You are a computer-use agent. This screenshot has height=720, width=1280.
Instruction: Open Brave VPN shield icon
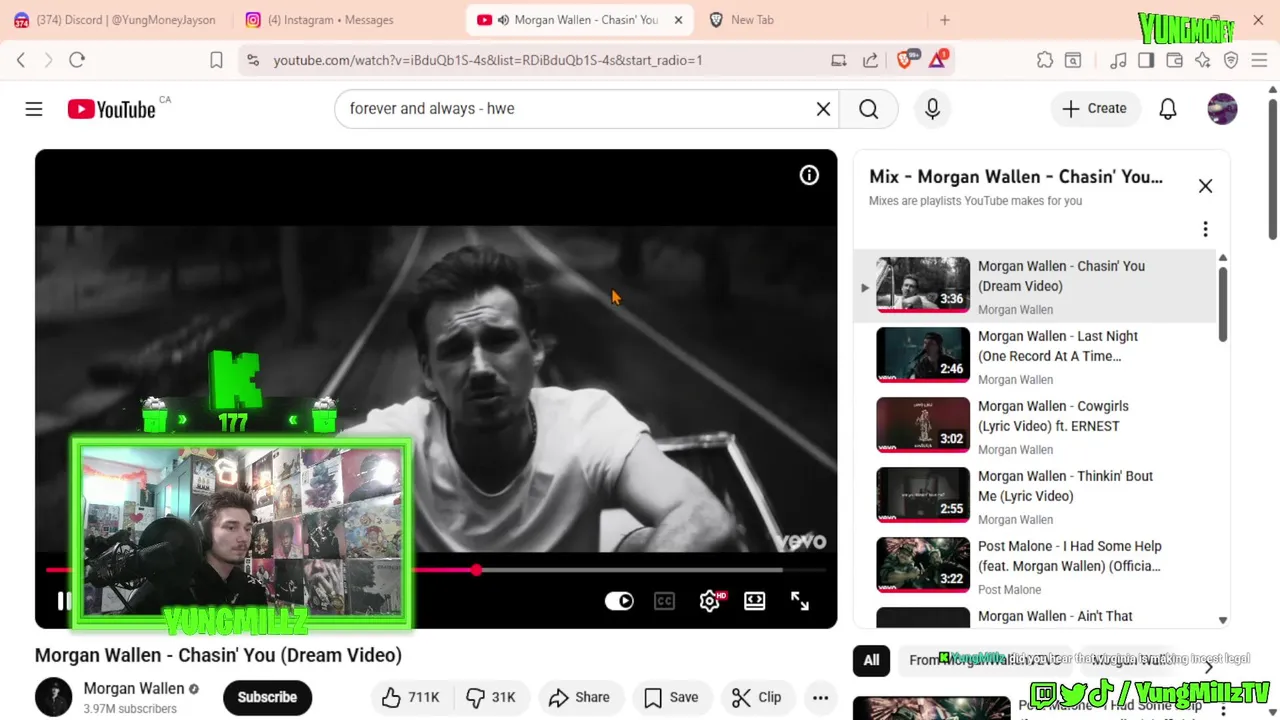pyautogui.click(x=1231, y=60)
